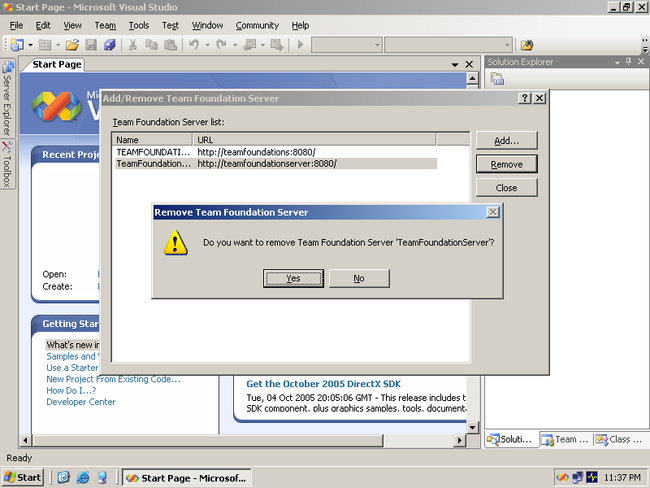The image size is (650, 488).
Task: Click the Cut scissors icon
Action: 133,45
